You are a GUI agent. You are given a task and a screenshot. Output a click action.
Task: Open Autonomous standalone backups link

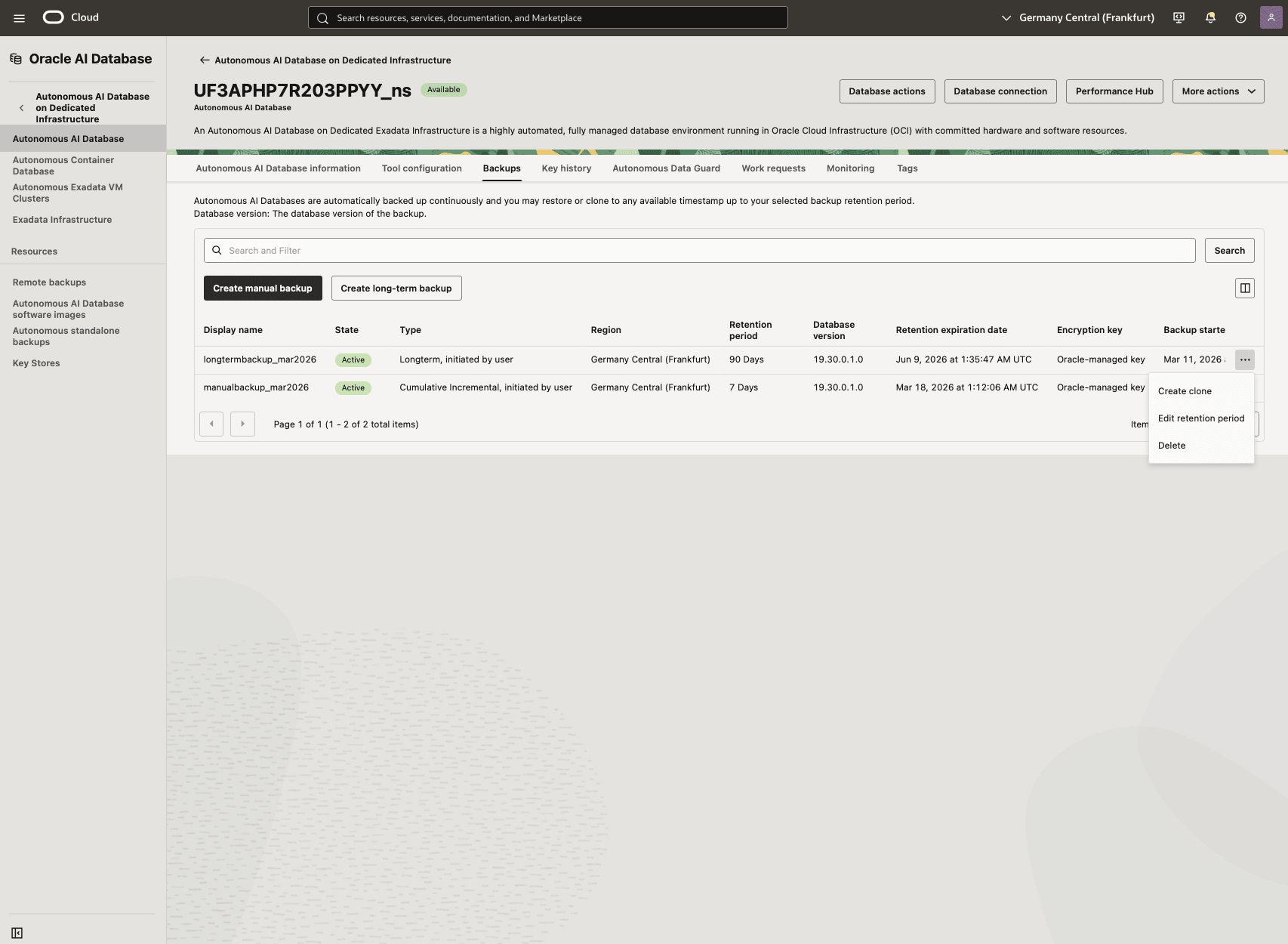[x=66, y=336]
